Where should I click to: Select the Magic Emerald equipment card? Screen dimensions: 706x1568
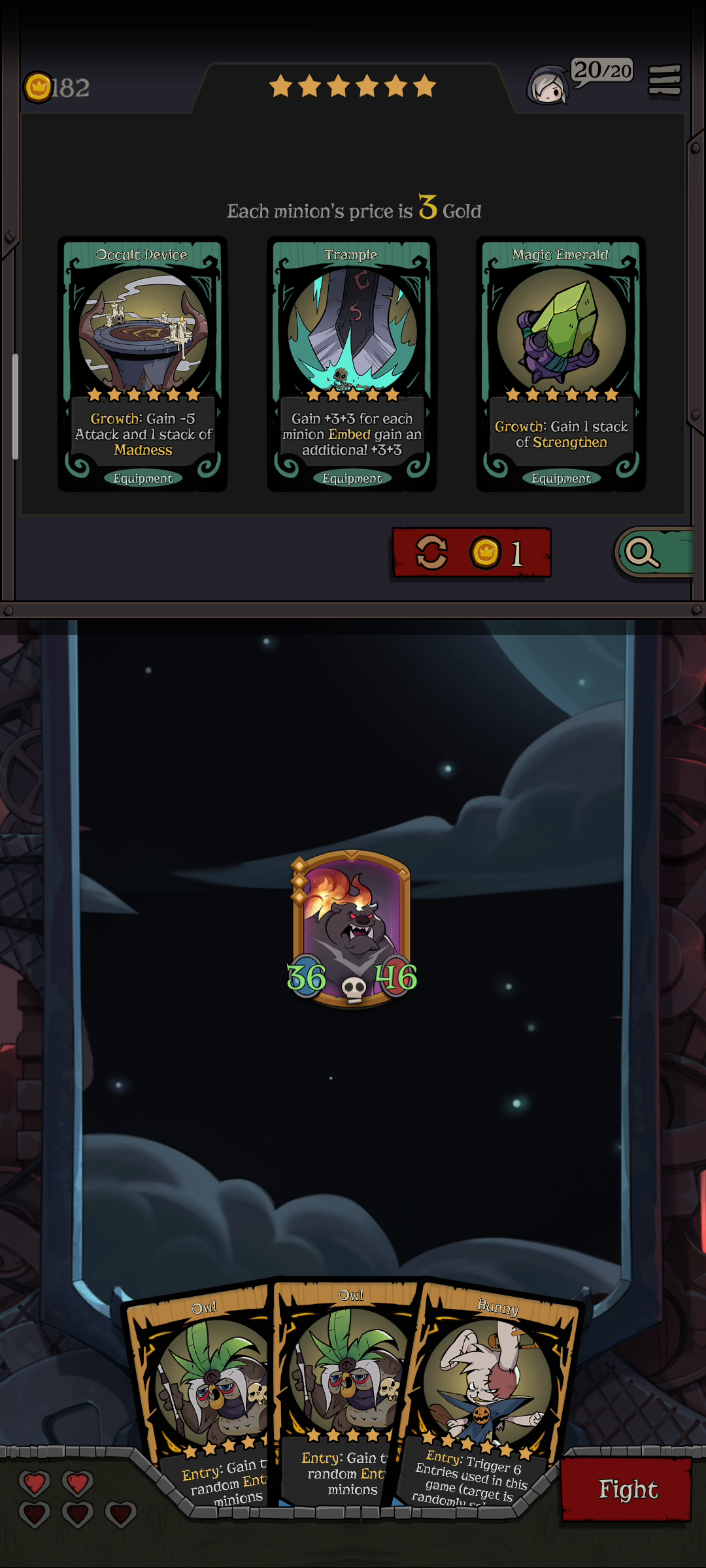coord(561,364)
